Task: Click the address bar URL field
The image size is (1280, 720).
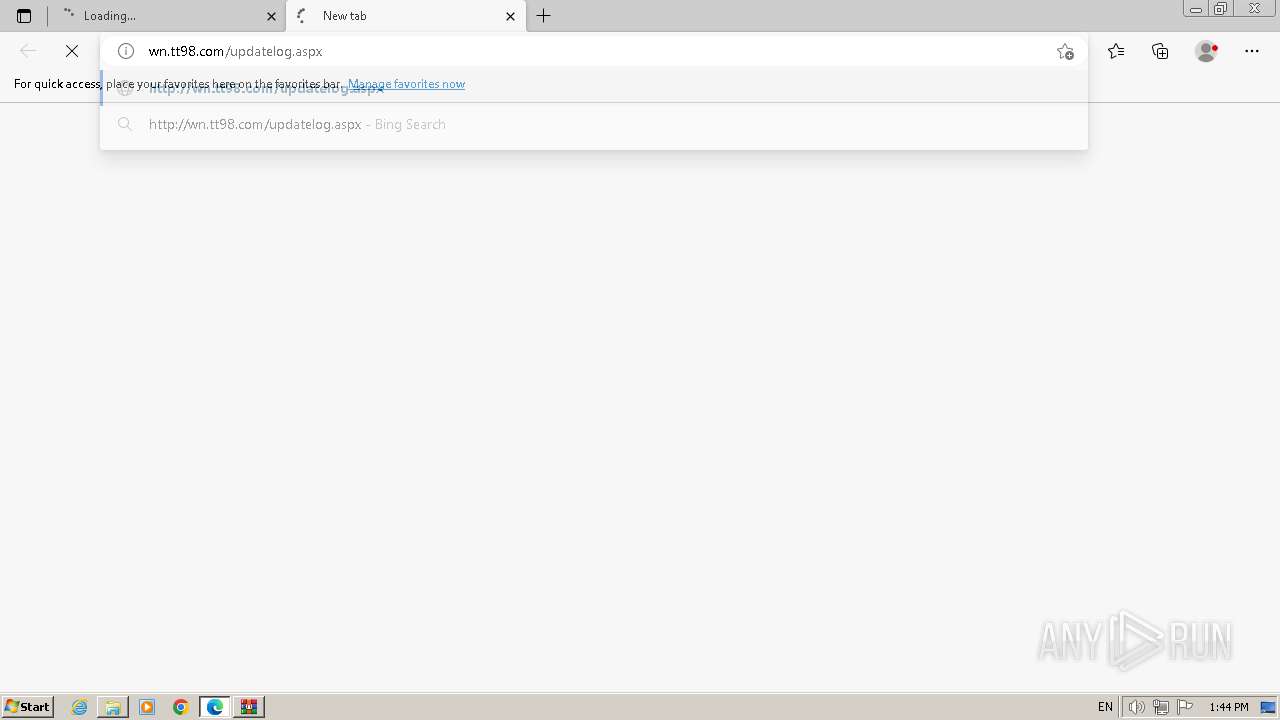Action: [595, 51]
